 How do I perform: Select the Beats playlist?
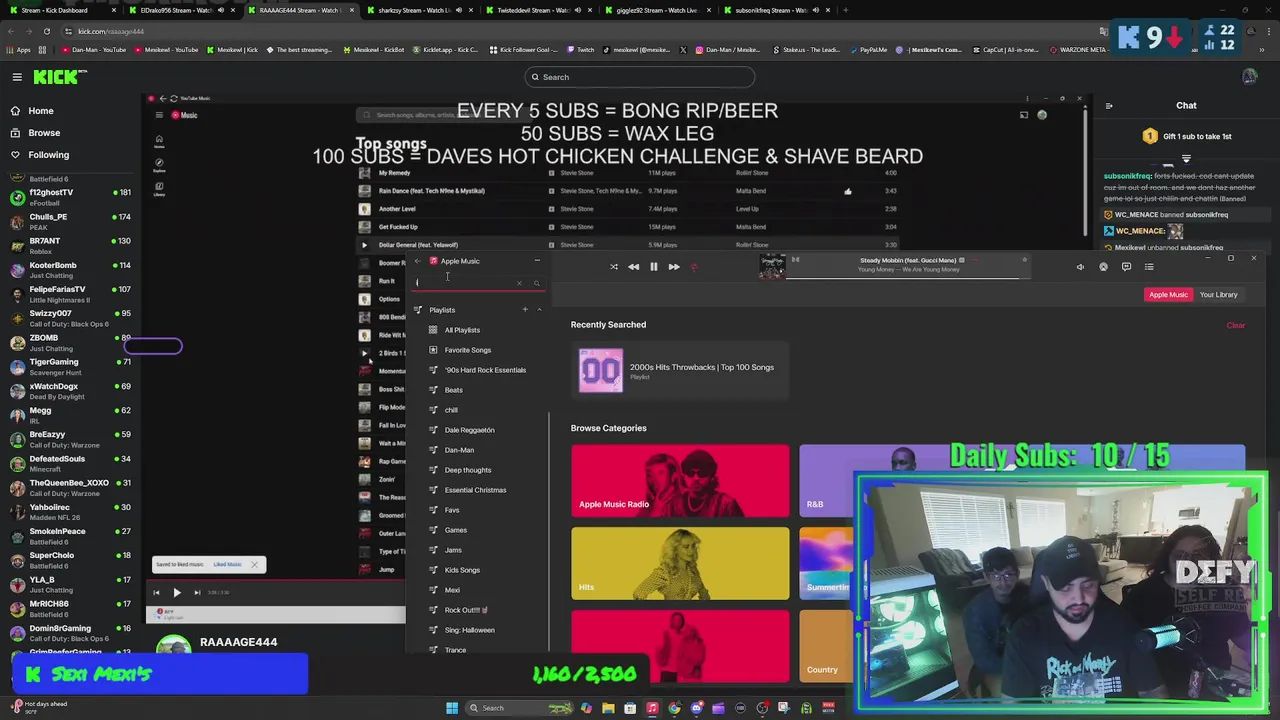pos(454,390)
